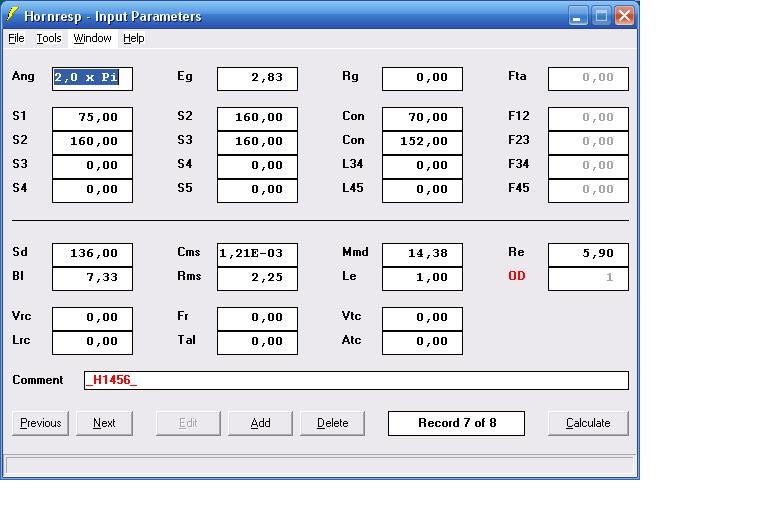Viewport: 775px width, 529px height.
Task: Click the S2 field beside the Con 70,00 label
Action: [x=258, y=119]
